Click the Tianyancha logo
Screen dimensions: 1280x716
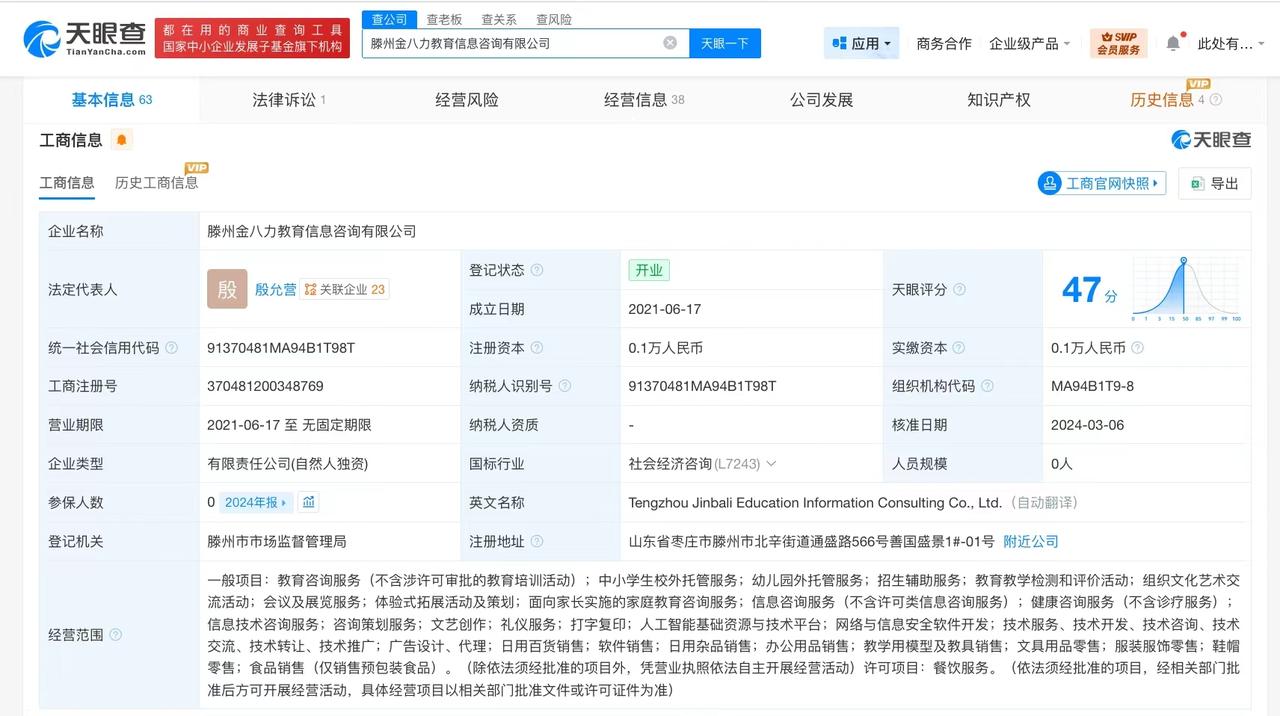point(86,38)
